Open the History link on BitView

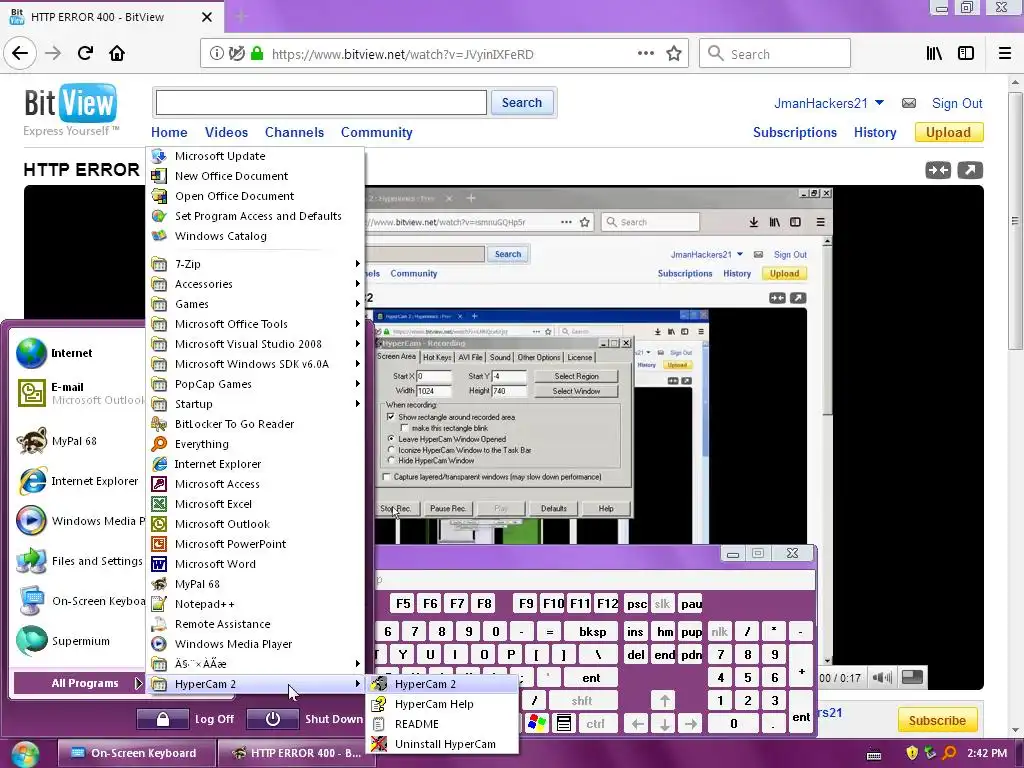pyautogui.click(x=875, y=133)
